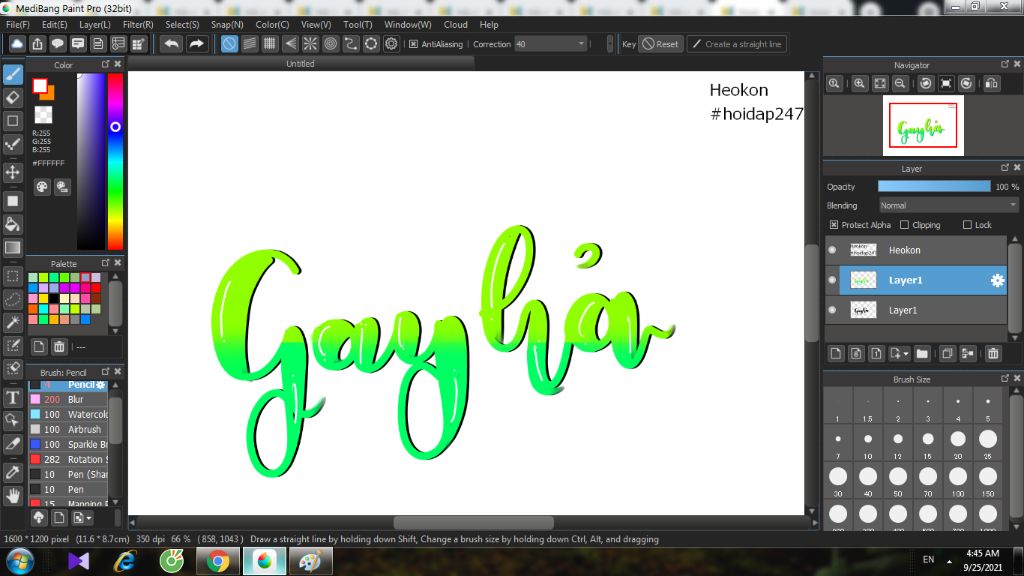Enable concentric circle snap guide

[330, 44]
